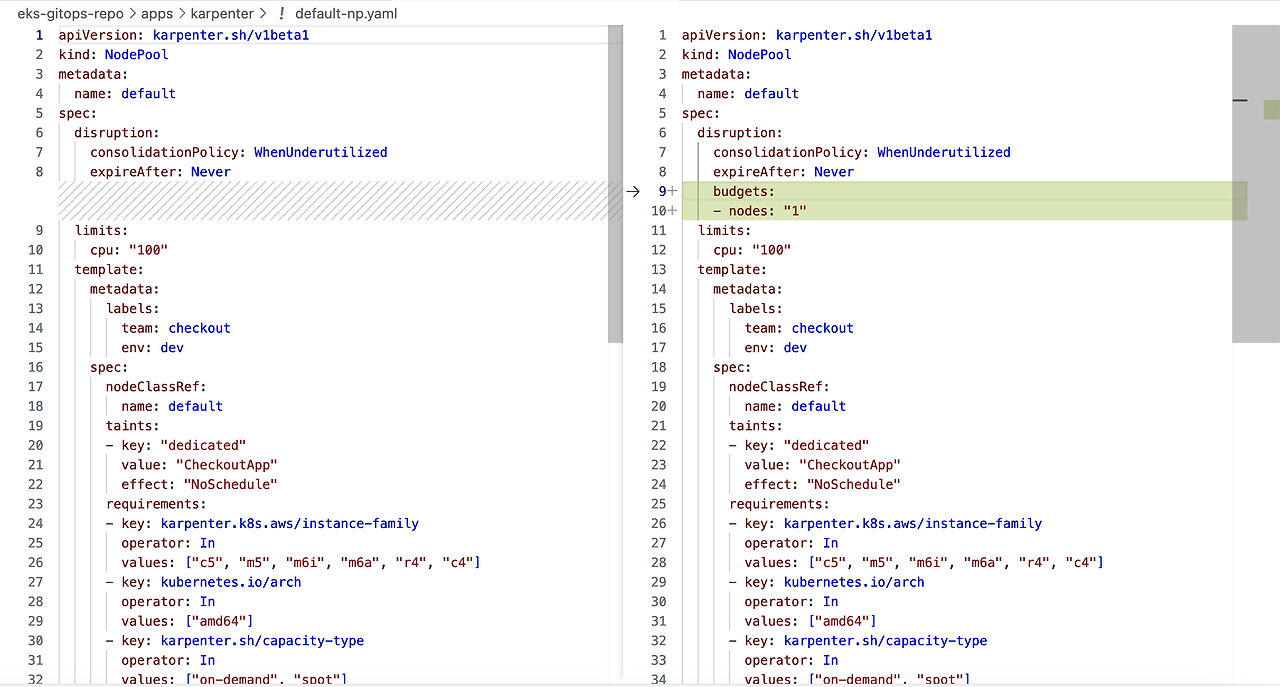Click 'WhenUnderutilized' in the left pane
The height and width of the screenshot is (687, 1280).
click(320, 152)
